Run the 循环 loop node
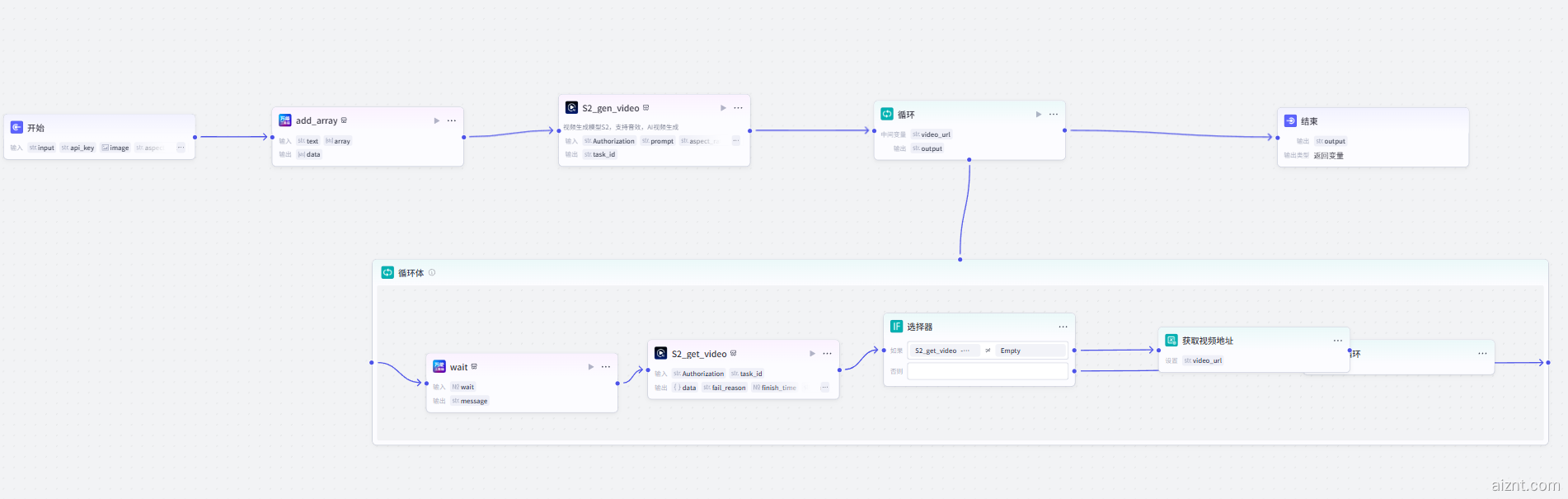The width and height of the screenshot is (1568, 499). (x=1039, y=114)
